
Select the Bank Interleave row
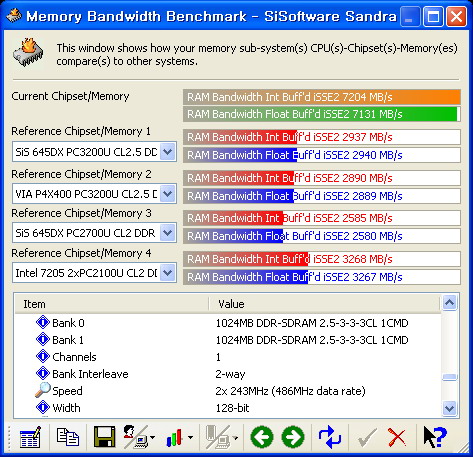[x=228, y=374]
